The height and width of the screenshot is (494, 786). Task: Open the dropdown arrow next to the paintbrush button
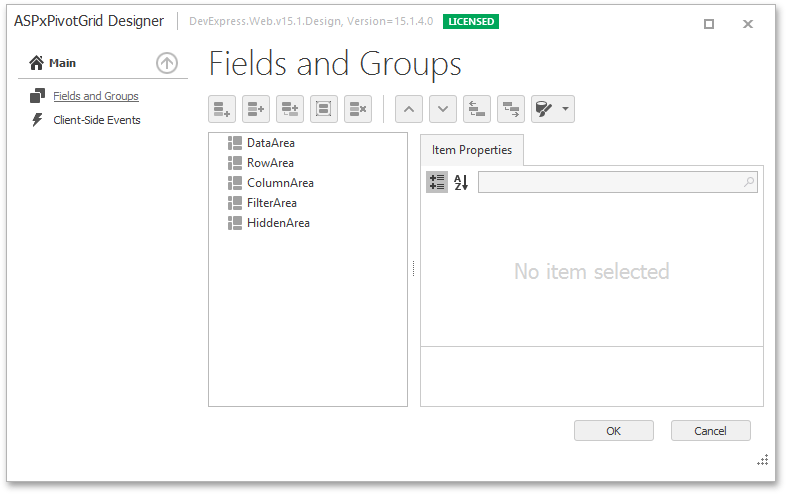(x=566, y=109)
